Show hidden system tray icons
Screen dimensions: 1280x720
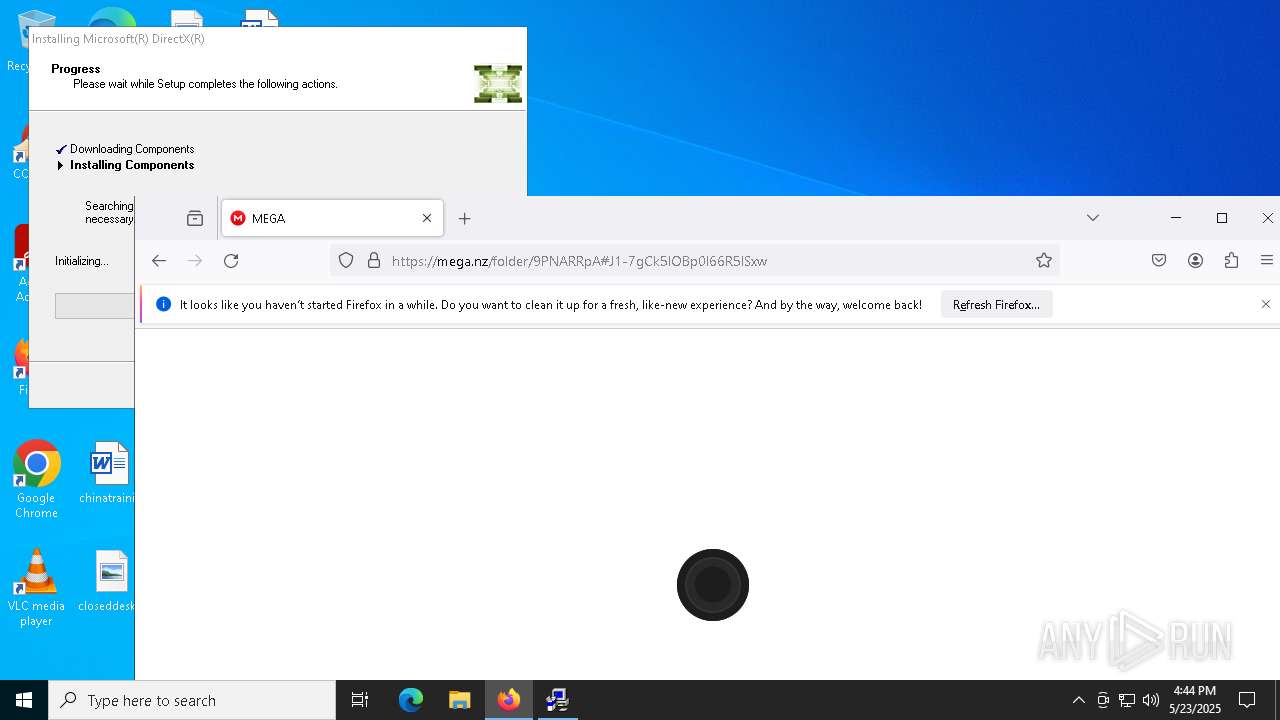click(x=1078, y=700)
